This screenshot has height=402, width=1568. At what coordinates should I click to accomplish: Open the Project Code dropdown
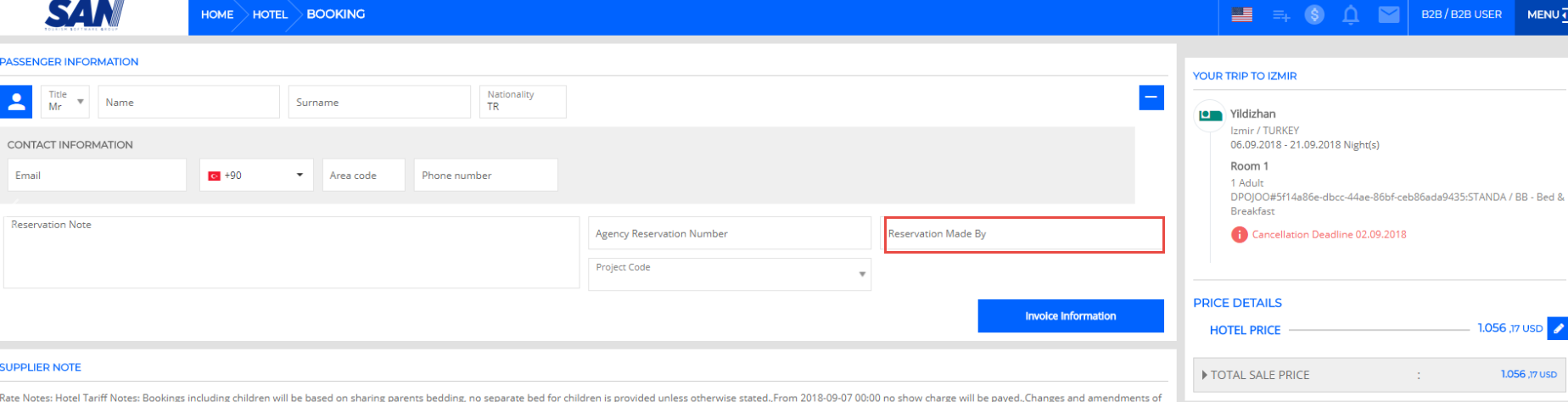(729, 274)
